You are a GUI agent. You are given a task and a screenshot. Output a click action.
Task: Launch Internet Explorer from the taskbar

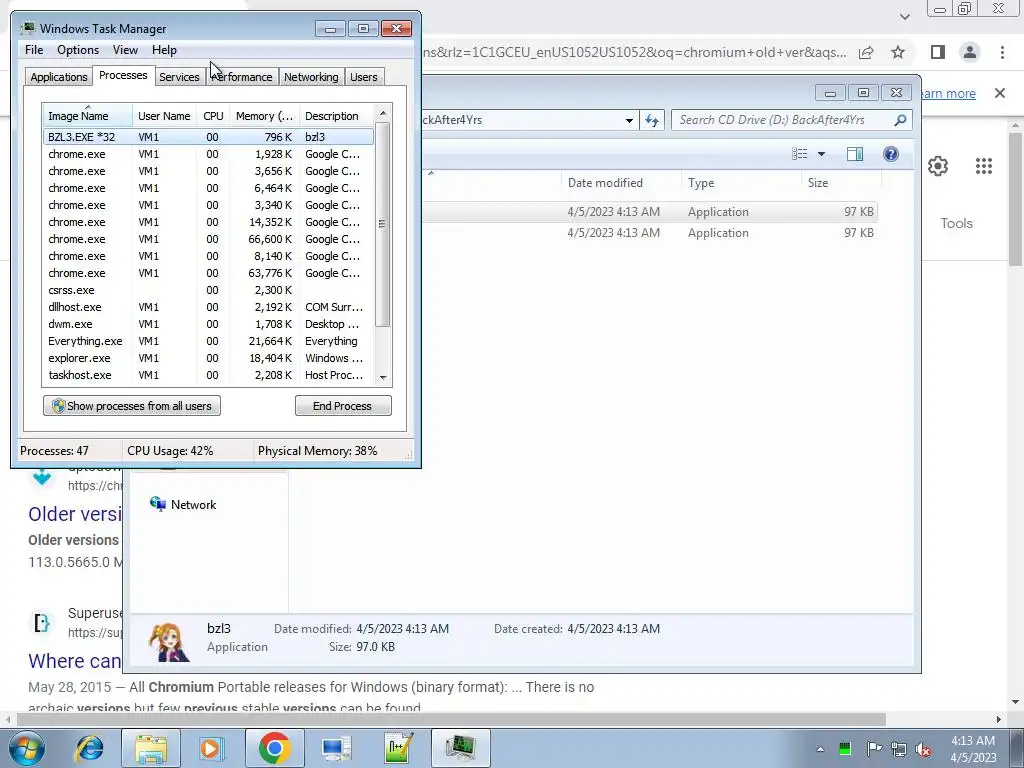pyautogui.click(x=89, y=748)
